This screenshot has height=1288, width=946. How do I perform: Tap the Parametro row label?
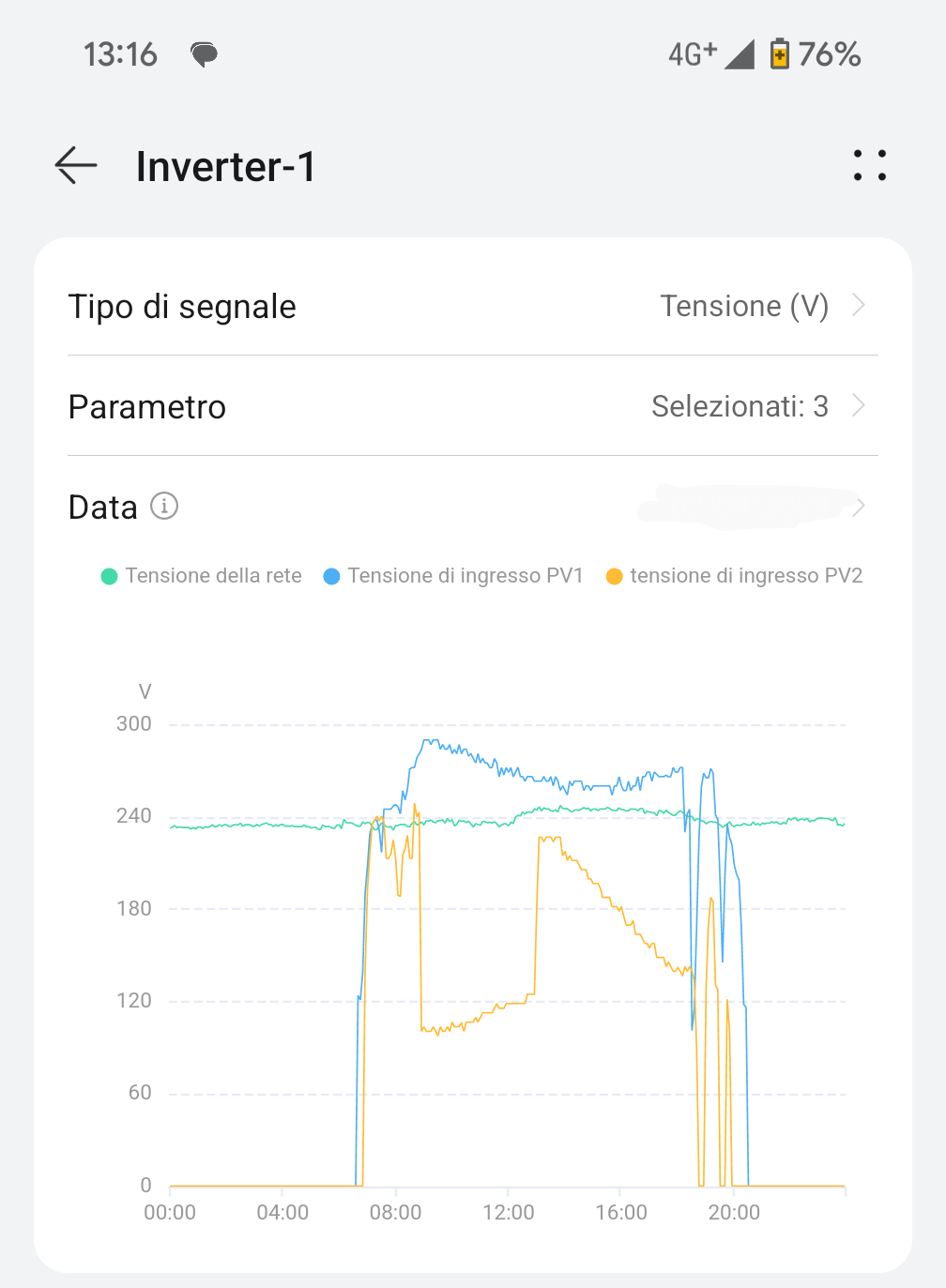147,407
